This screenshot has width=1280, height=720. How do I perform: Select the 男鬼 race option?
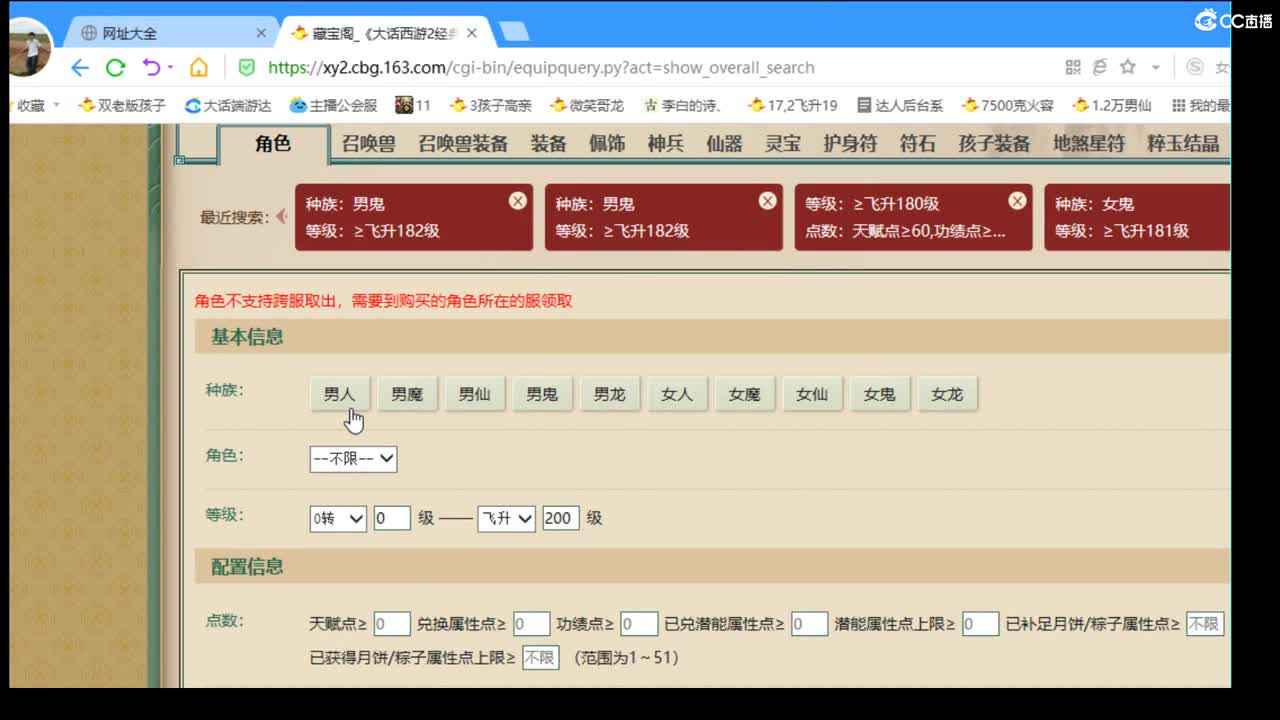(542, 393)
